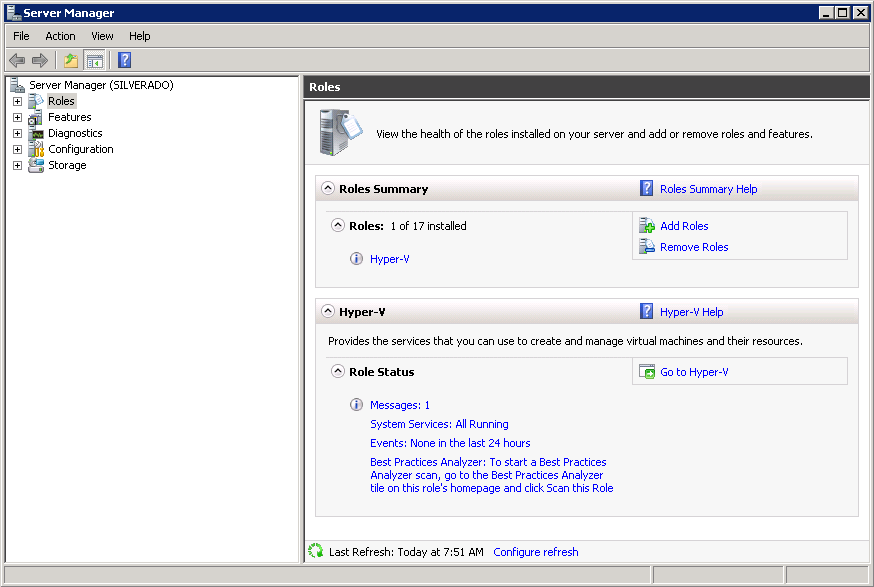
Task: Maximize the Server Manager window
Action: coord(843,12)
